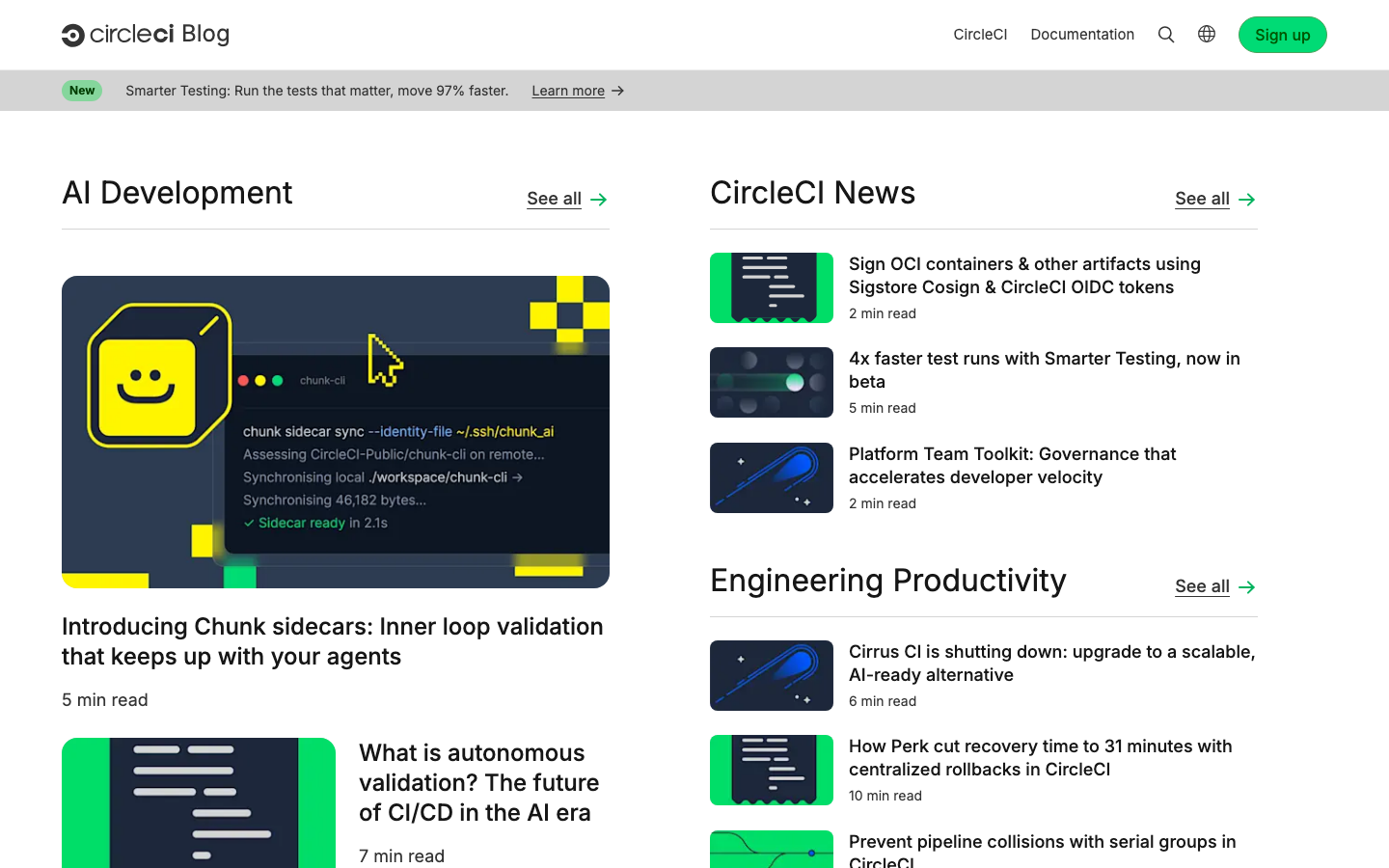Click the arrow beside Engineering Productivity See all
Screen dimensions: 1389x868
[1247, 587]
